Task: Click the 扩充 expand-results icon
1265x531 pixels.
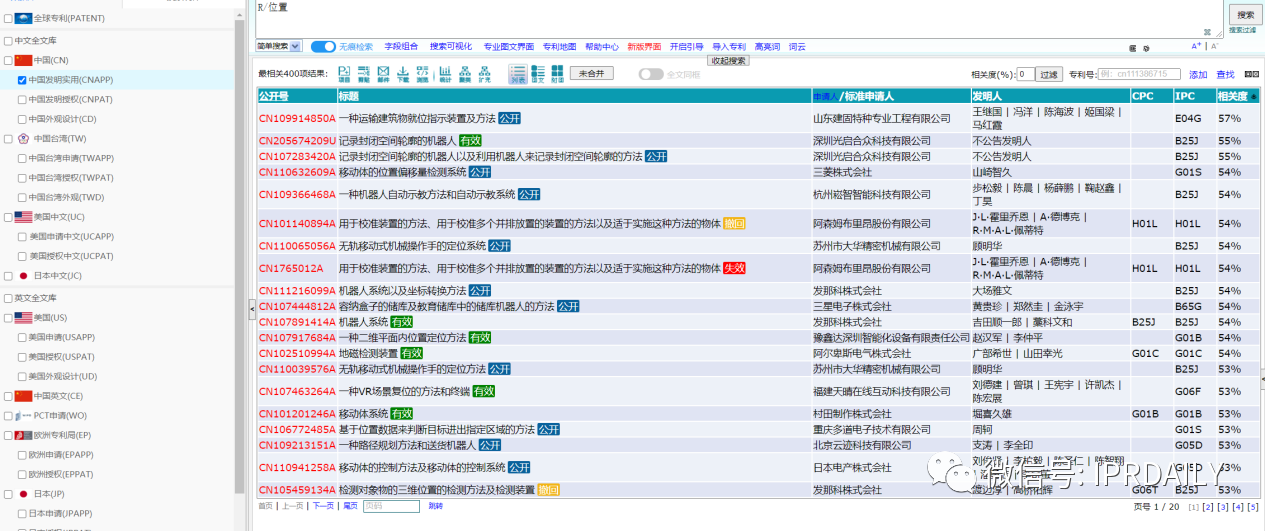Action: 485,73
